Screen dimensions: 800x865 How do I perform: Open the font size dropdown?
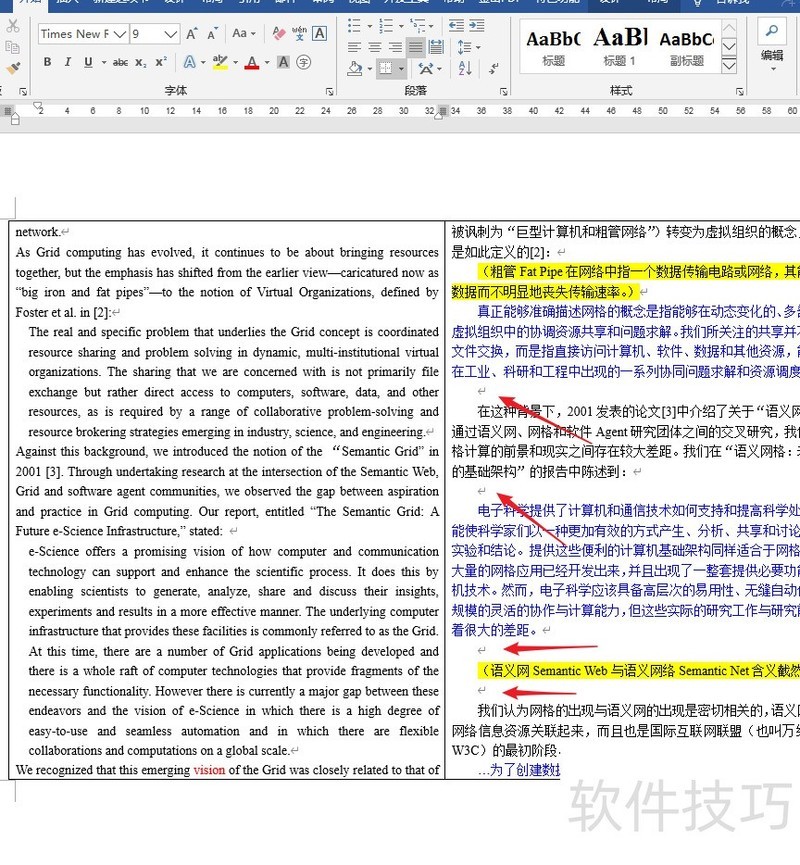(x=171, y=34)
